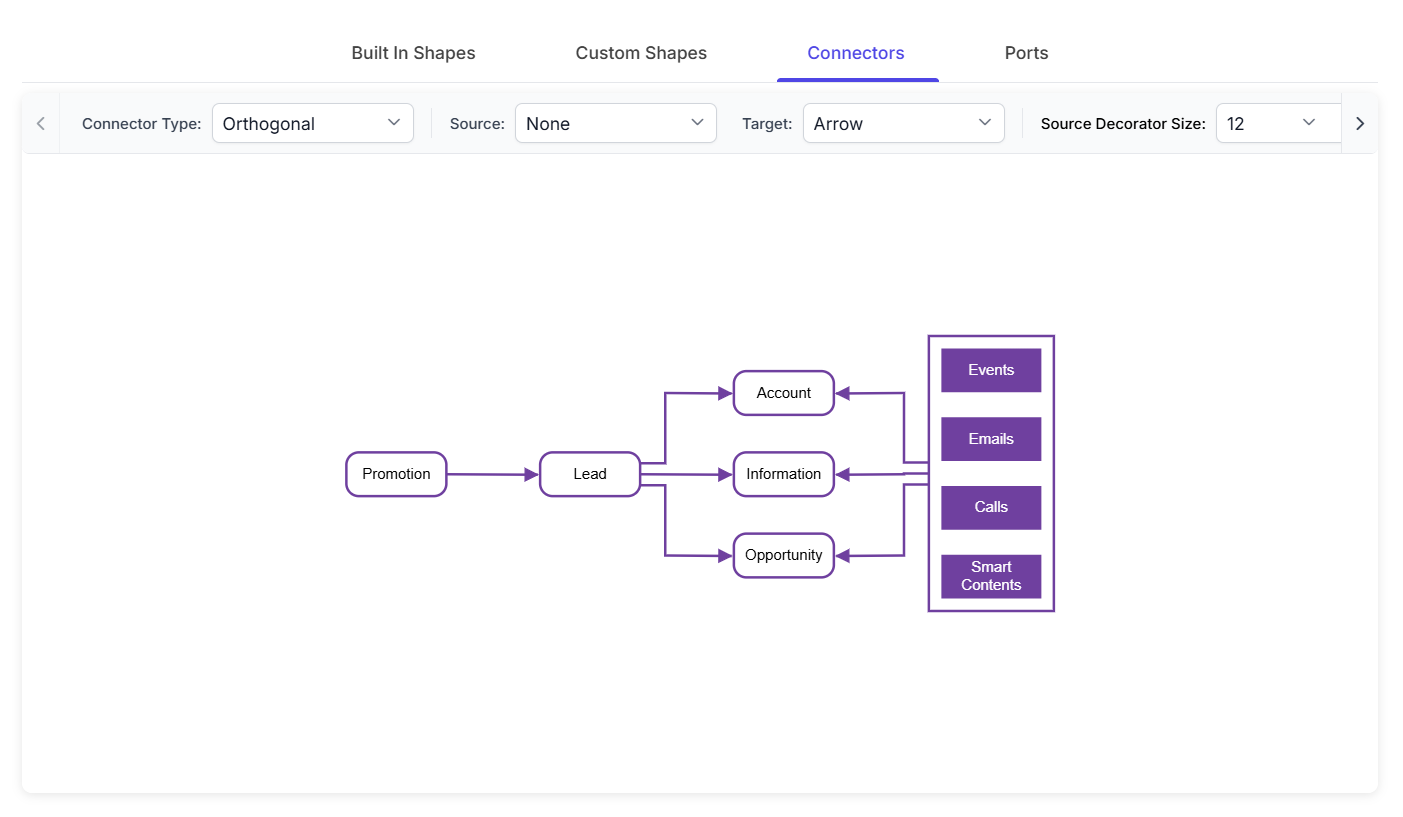1403x817 pixels.
Task: Go to the Ports tab
Action: pos(1027,53)
